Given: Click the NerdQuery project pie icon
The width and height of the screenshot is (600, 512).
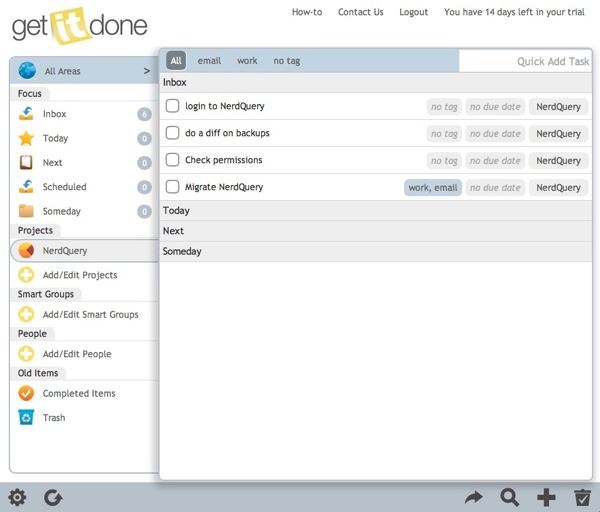Looking at the screenshot, I should tap(26, 251).
